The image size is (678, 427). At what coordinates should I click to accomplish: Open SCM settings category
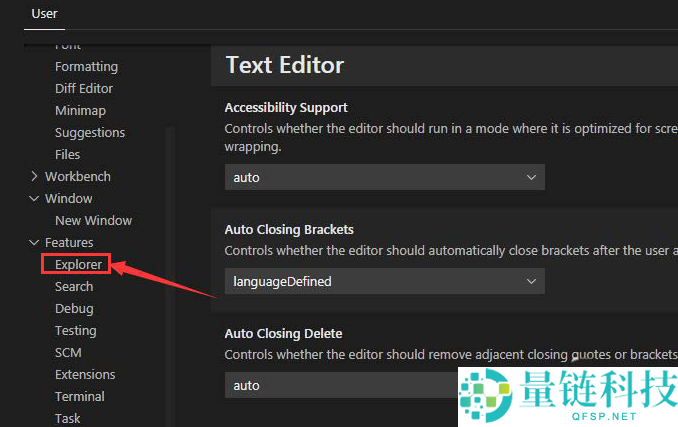[68, 353]
